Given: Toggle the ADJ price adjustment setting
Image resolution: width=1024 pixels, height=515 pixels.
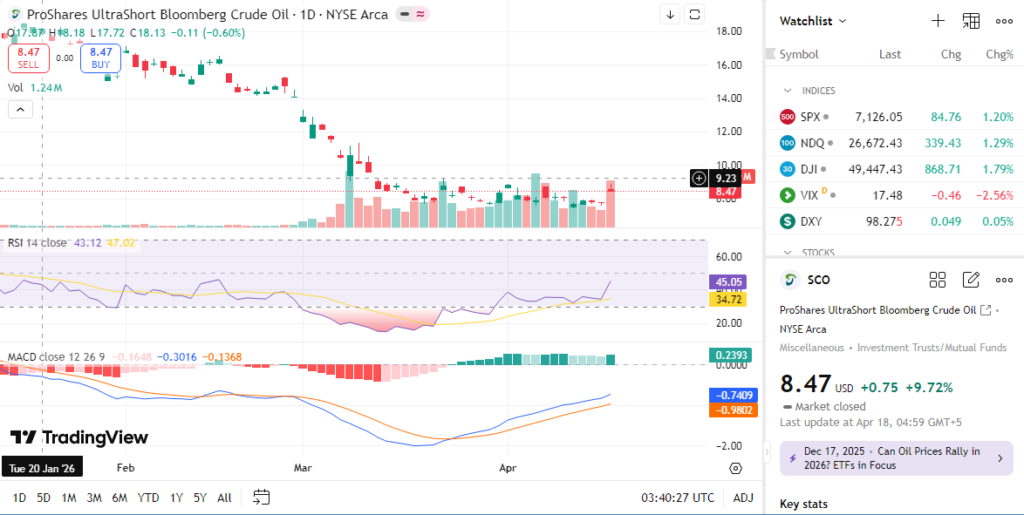Looking at the screenshot, I should (x=743, y=497).
